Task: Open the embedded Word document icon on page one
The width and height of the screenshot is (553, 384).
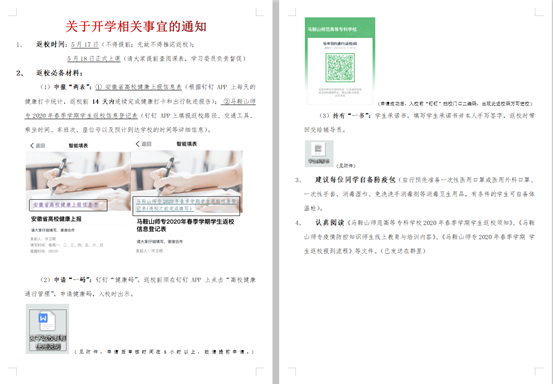Action: pos(47,329)
